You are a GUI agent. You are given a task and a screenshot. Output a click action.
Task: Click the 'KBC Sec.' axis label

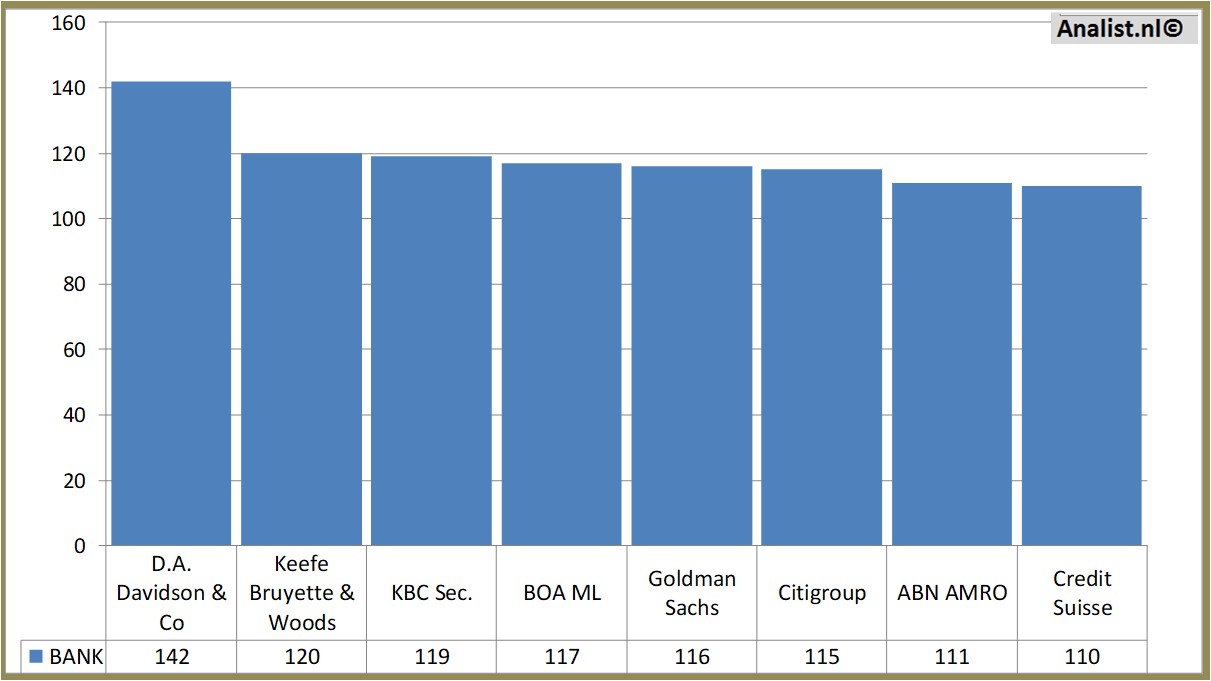(431, 592)
